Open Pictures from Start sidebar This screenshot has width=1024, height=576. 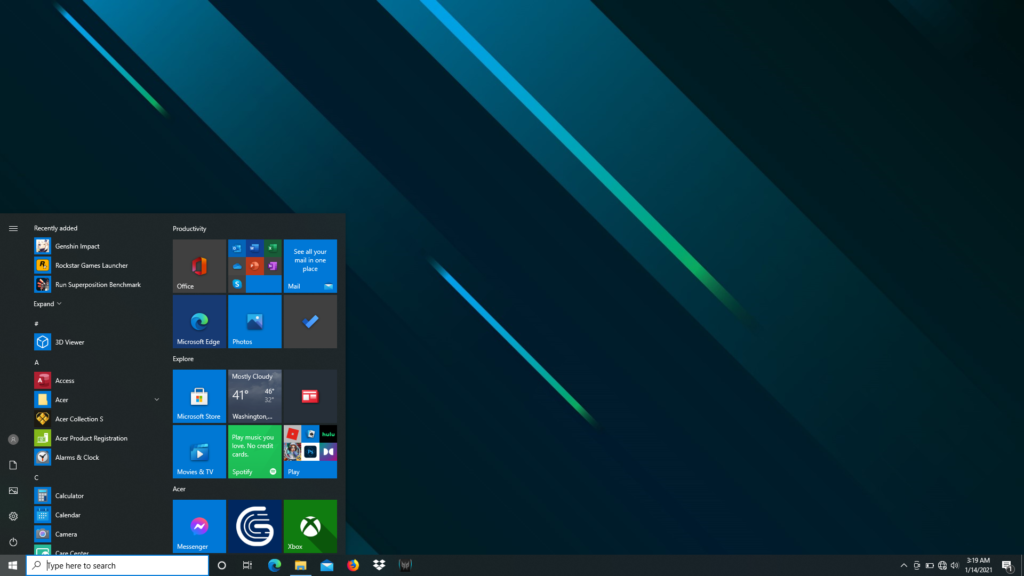coord(13,490)
